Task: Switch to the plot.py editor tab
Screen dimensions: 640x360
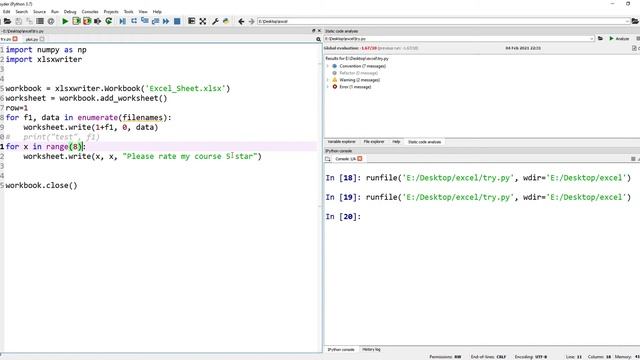Action: (32, 39)
